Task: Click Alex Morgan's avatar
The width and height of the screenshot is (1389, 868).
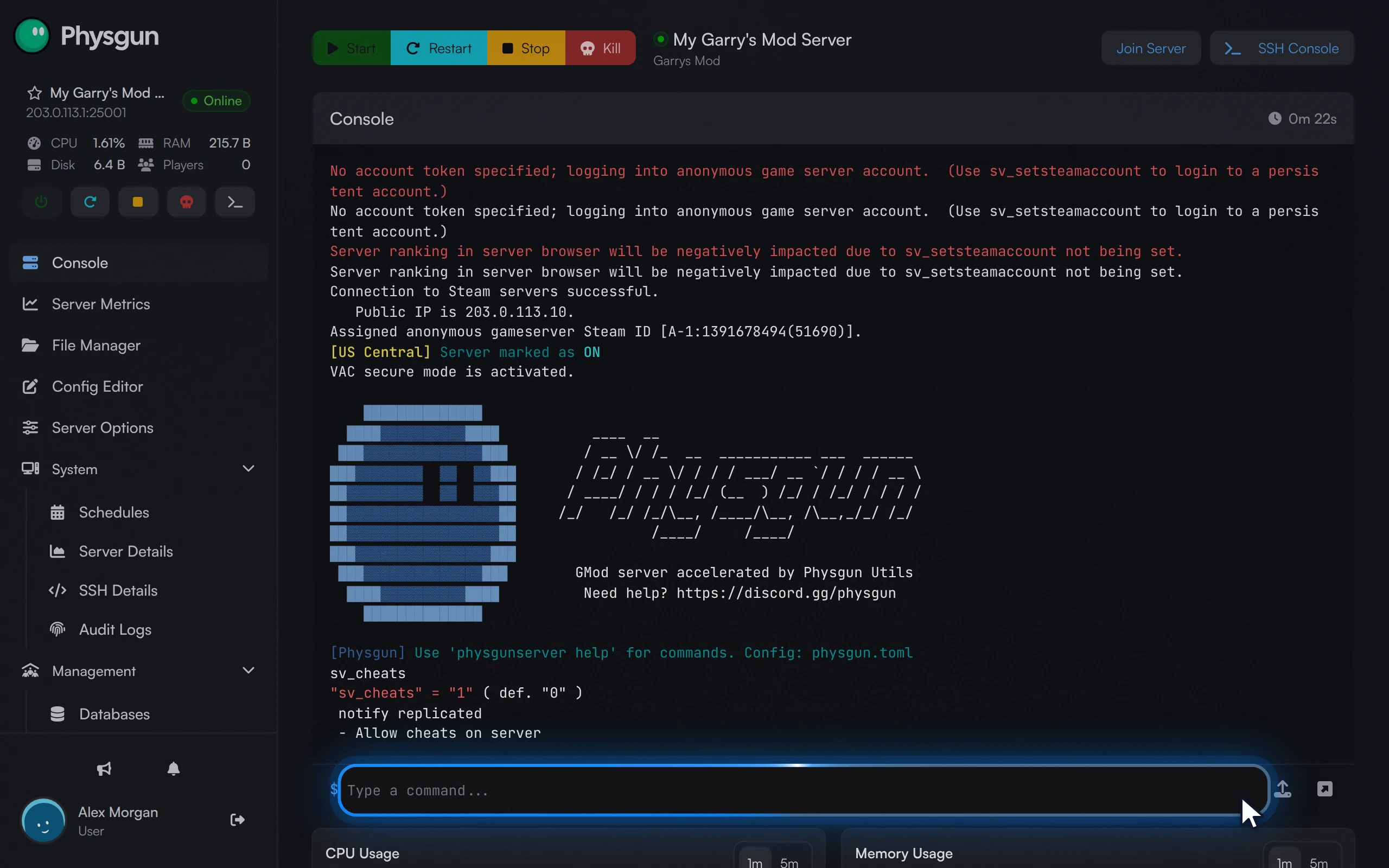Action: click(43, 820)
